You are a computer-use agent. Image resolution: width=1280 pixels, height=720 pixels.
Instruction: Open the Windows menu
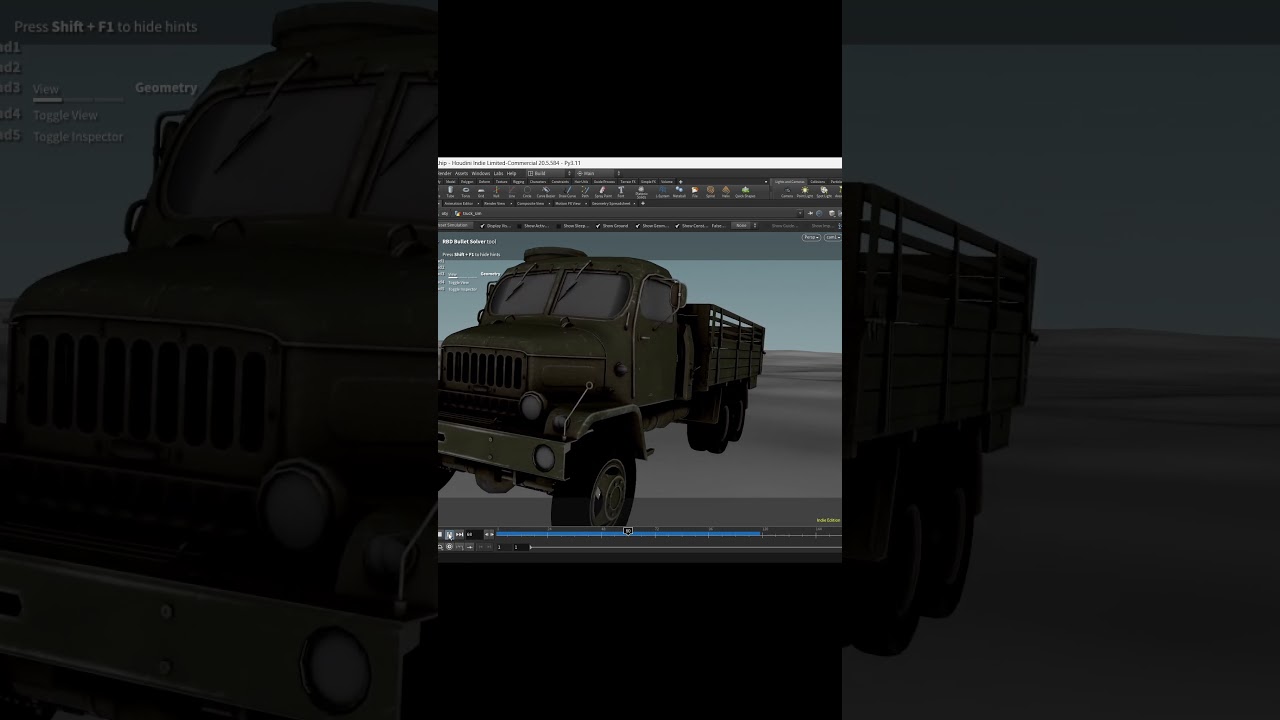click(481, 173)
